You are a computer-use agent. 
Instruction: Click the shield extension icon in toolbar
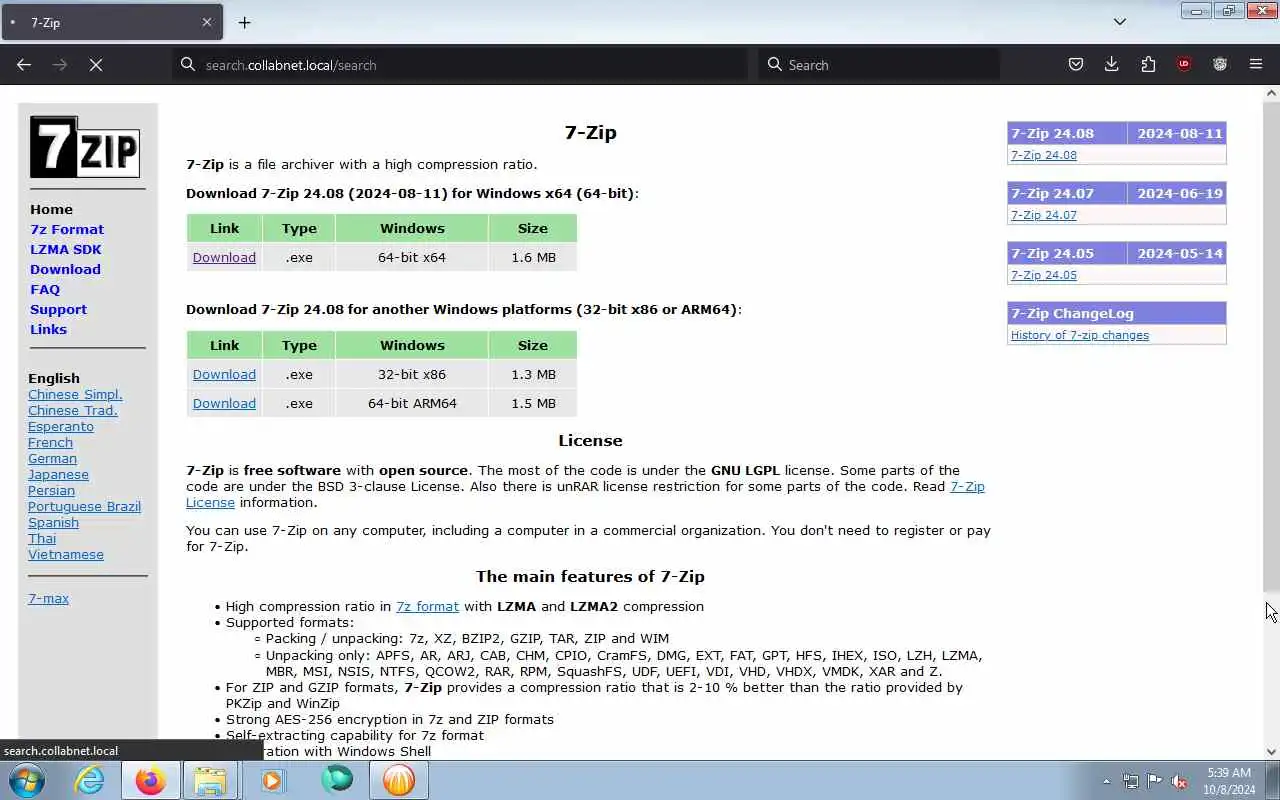[1220, 64]
